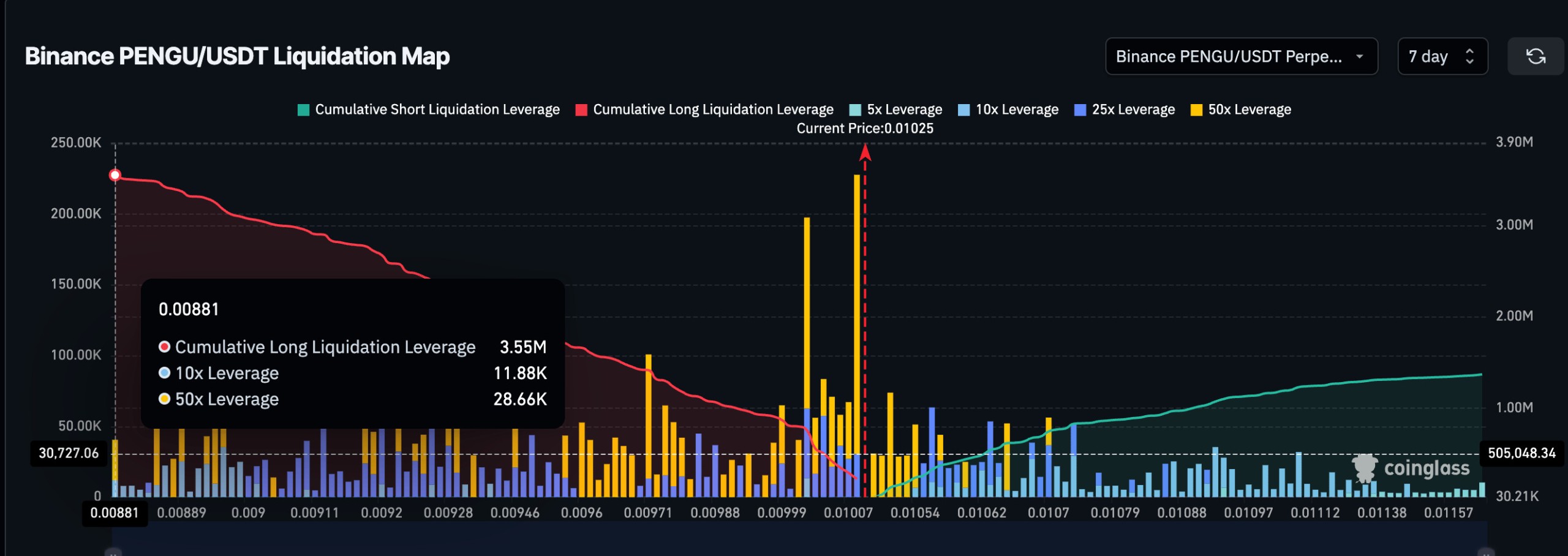This screenshot has height=556, width=1568.
Task: Click the down stepper arrow on 7 day control
Action: click(1469, 62)
